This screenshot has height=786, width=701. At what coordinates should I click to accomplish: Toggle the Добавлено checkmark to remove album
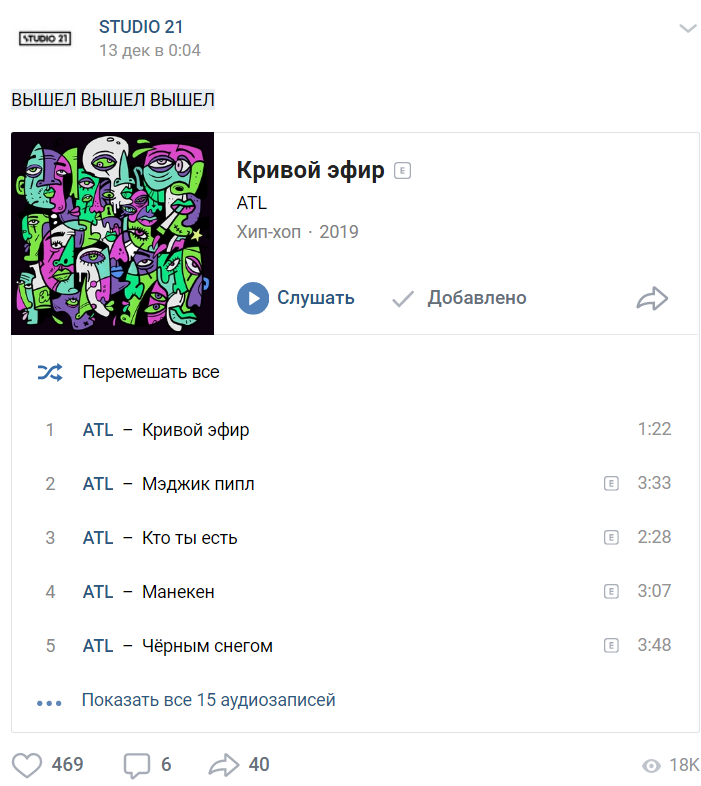coord(403,299)
